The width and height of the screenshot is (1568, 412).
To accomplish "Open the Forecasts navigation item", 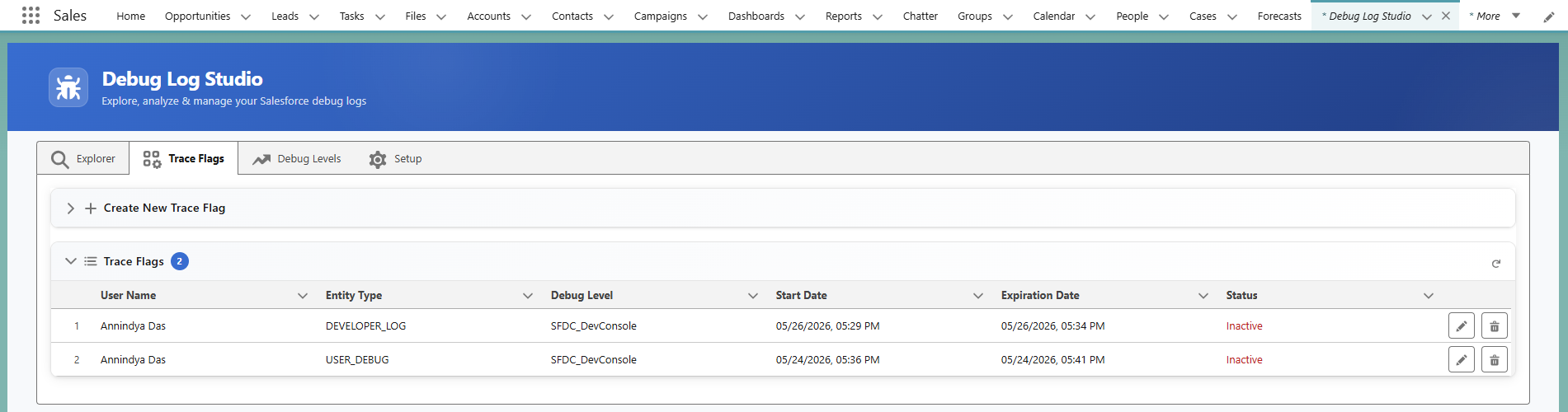I will click(1279, 16).
